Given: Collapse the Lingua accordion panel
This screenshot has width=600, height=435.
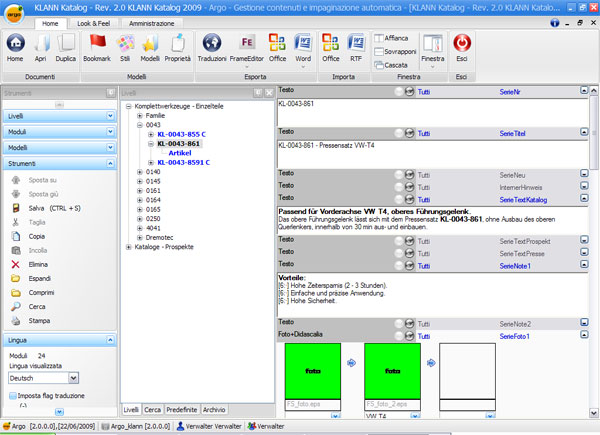Looking at the screenshot, I should tap(110, 340).
